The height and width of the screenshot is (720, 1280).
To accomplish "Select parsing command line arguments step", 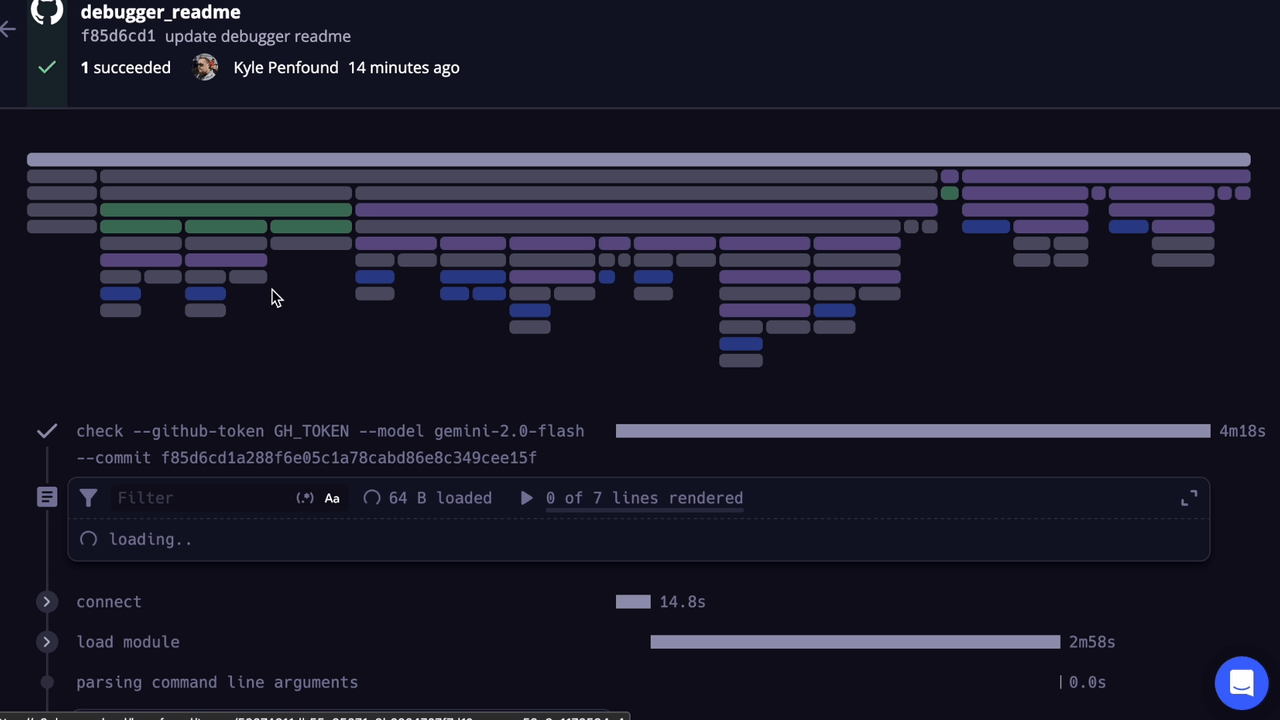I will coord(217,682).
